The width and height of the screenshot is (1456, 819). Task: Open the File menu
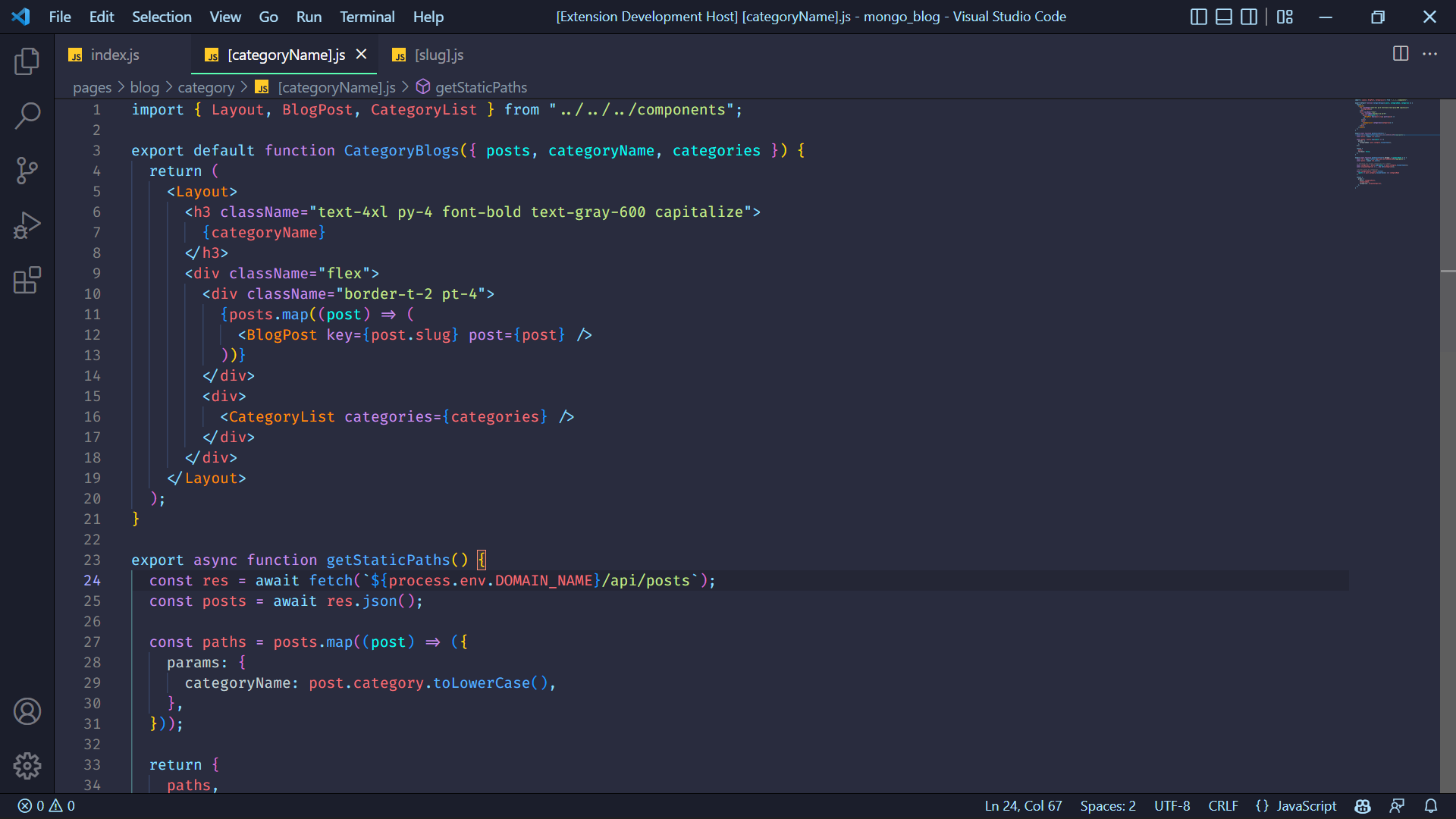tap(60, 17)
